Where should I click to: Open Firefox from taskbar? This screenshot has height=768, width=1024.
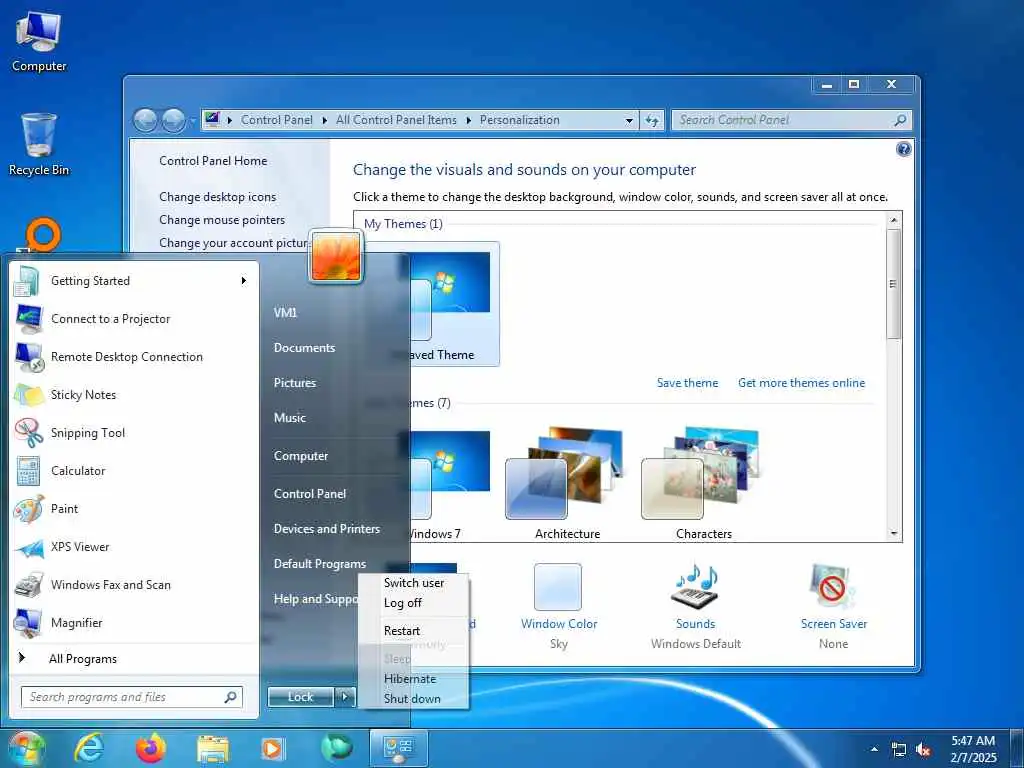150,748
